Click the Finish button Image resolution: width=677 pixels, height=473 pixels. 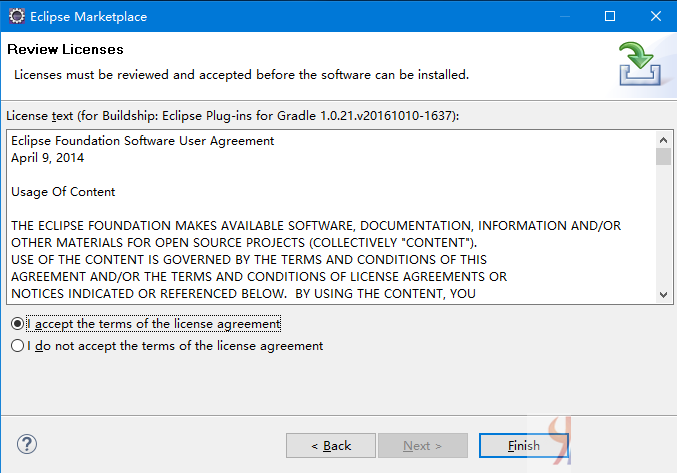[523, 445]
